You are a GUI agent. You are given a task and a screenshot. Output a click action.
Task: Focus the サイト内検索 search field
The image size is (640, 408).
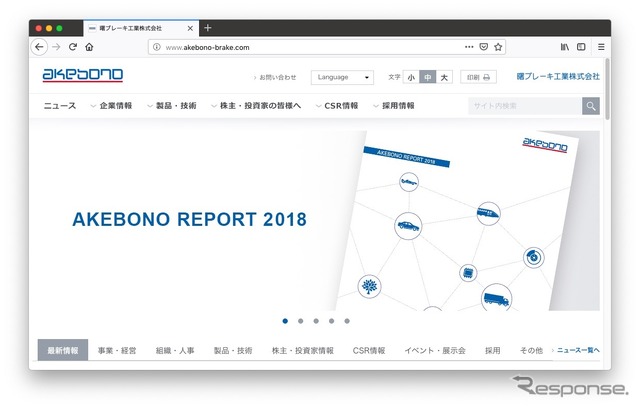(525, 106)
